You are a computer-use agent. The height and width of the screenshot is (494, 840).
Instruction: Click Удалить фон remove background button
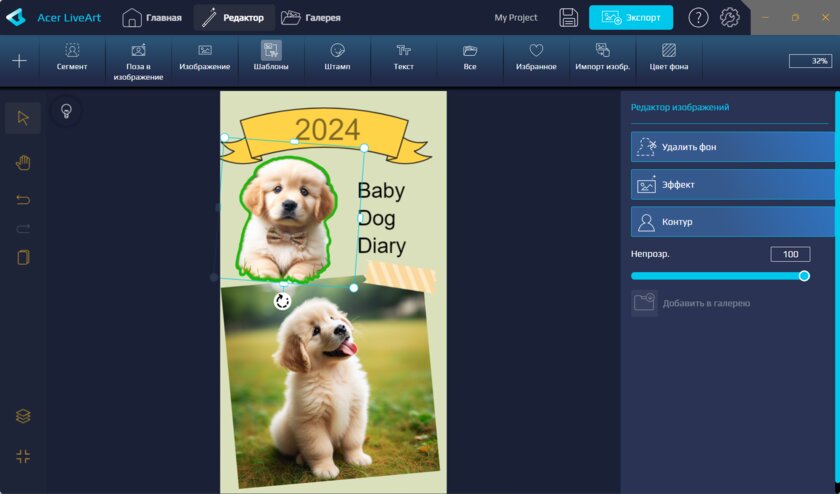click(732, 147)
